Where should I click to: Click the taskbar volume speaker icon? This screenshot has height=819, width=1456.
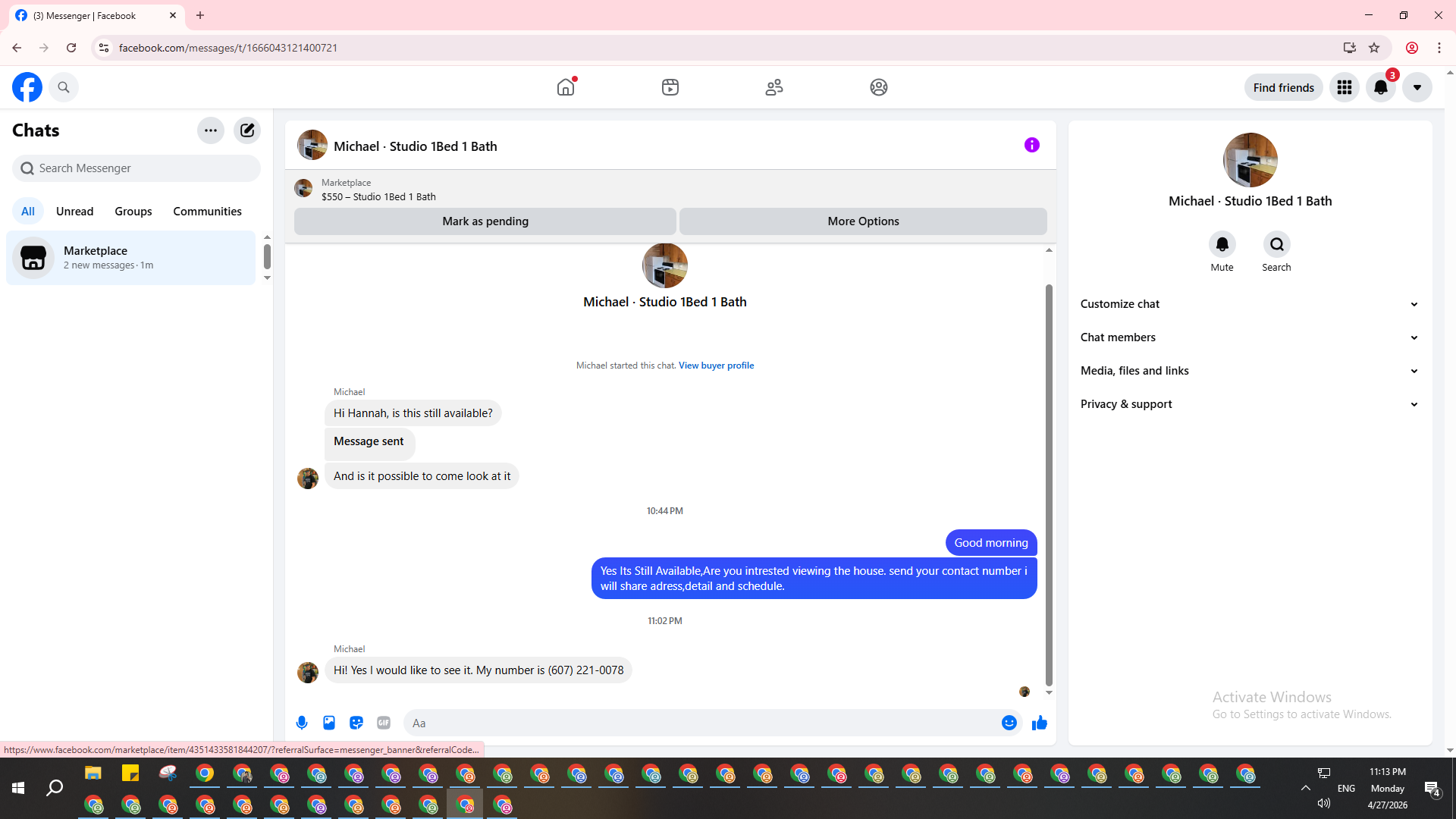point(1324,803)
